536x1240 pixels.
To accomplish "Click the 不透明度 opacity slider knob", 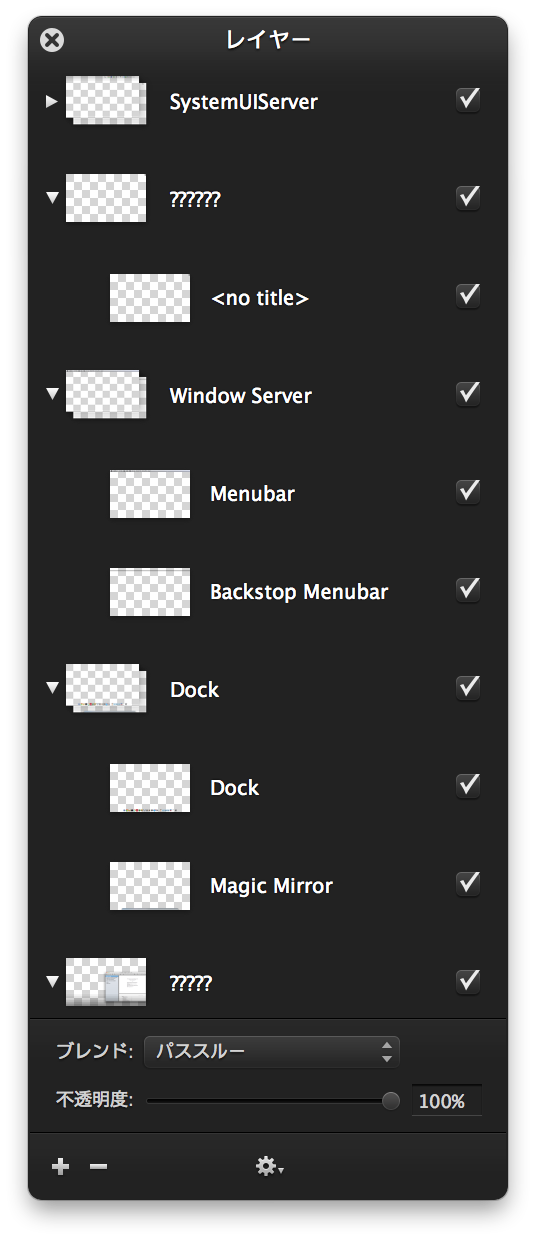I will pyautogui.click(x=391, y=1101).
